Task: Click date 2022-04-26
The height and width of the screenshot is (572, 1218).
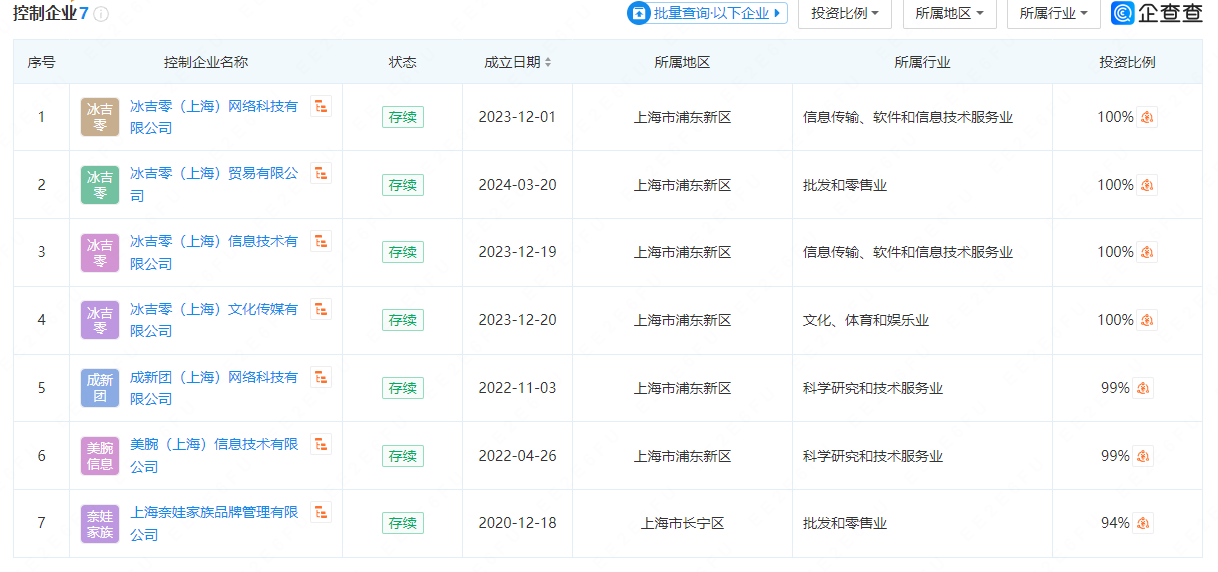Action: coord(517,456)
